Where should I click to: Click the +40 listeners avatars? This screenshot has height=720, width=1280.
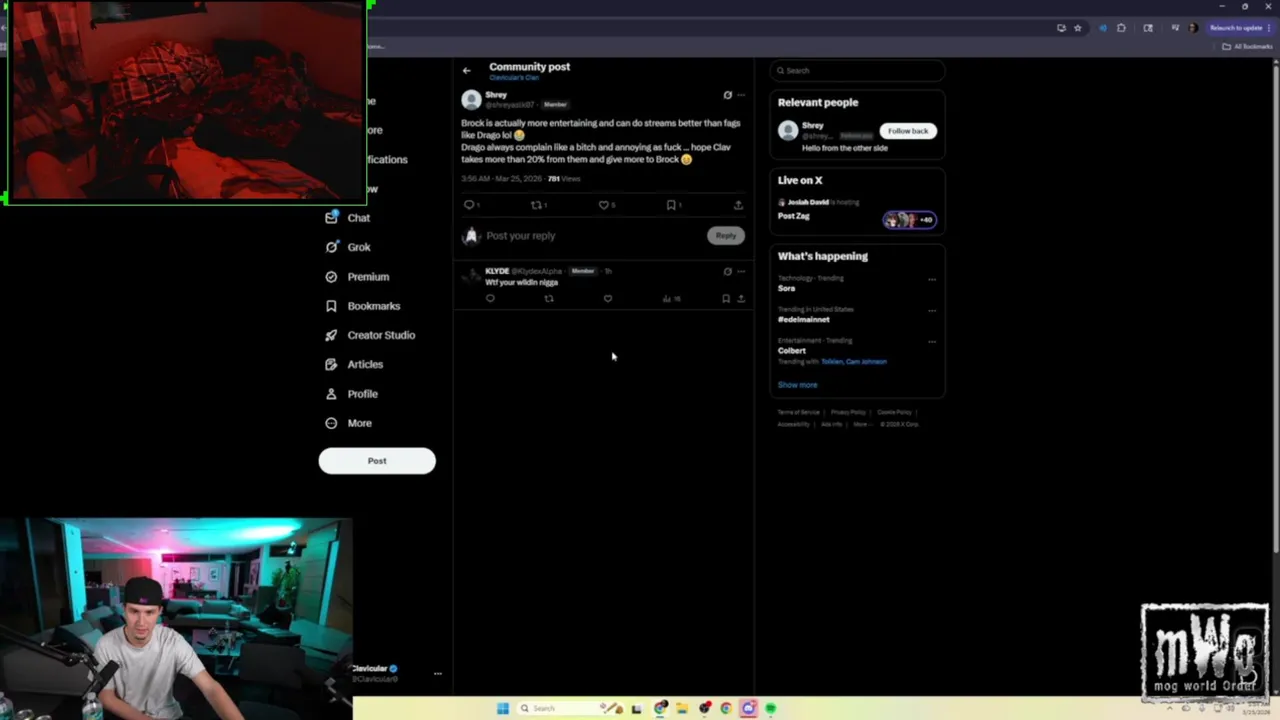coord(909,220)
